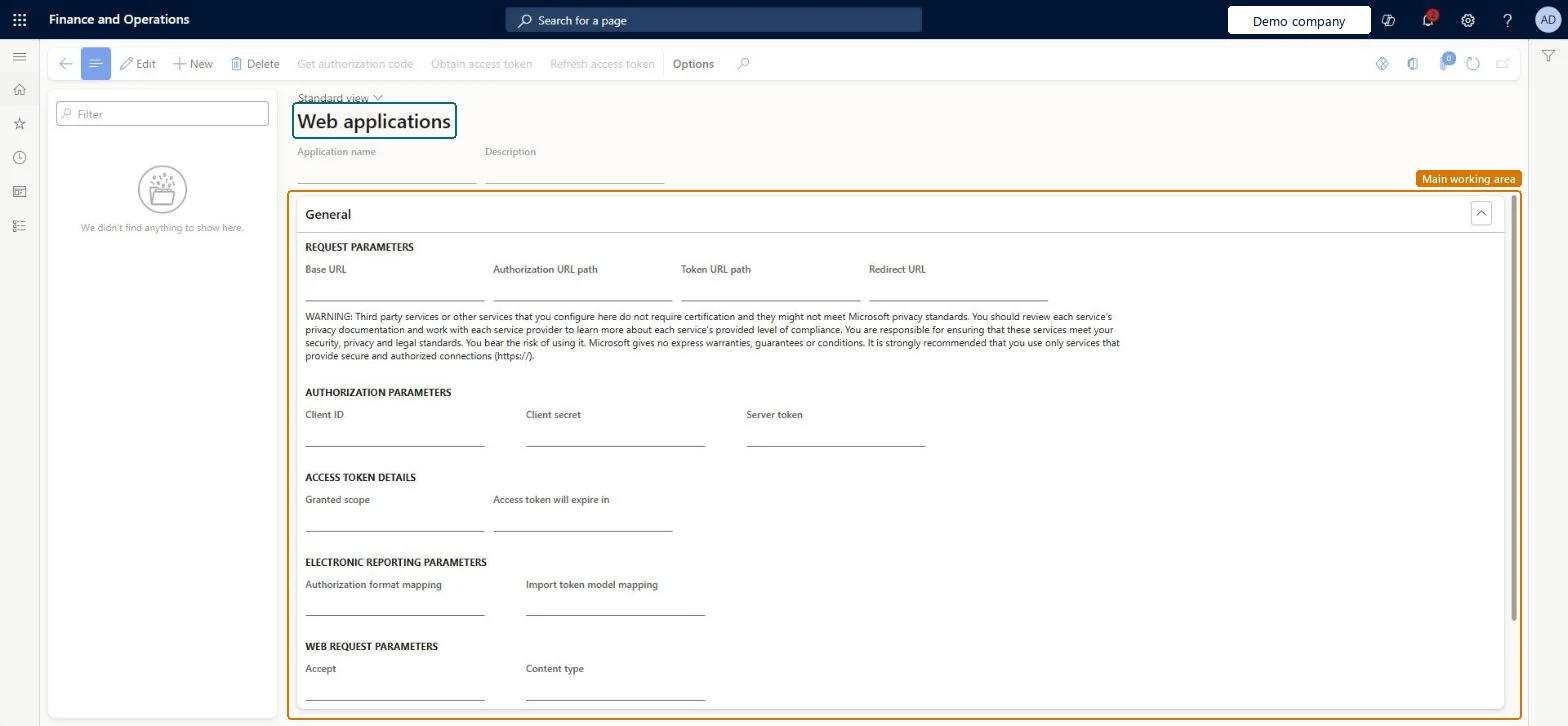The height and width of the screenshot is (726, 1568).
Task: Click the Finance and Operations title
Action: 119,19
